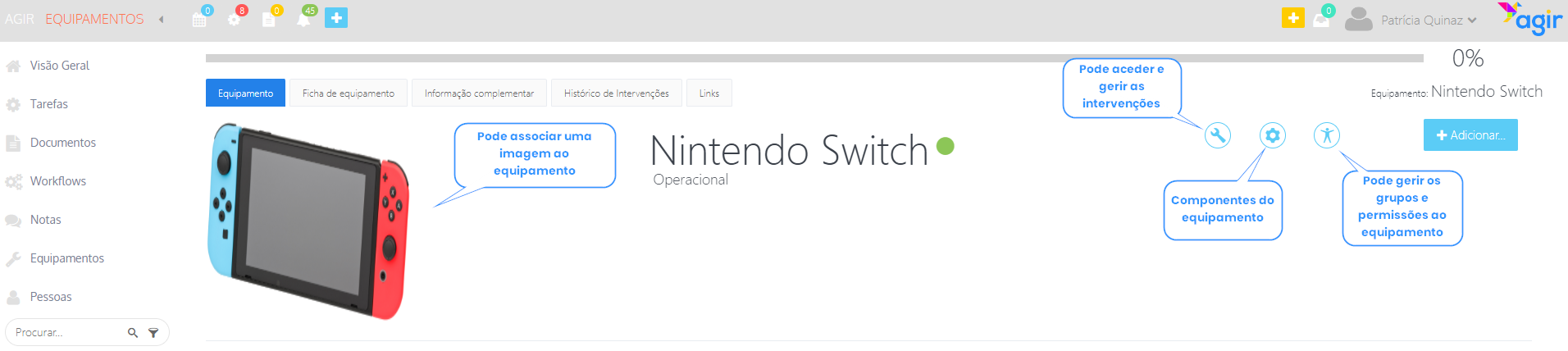Click the blue plus button in top bar
Screen dimensions: 1568x351
pyautogui.click(x=336, y=18)
